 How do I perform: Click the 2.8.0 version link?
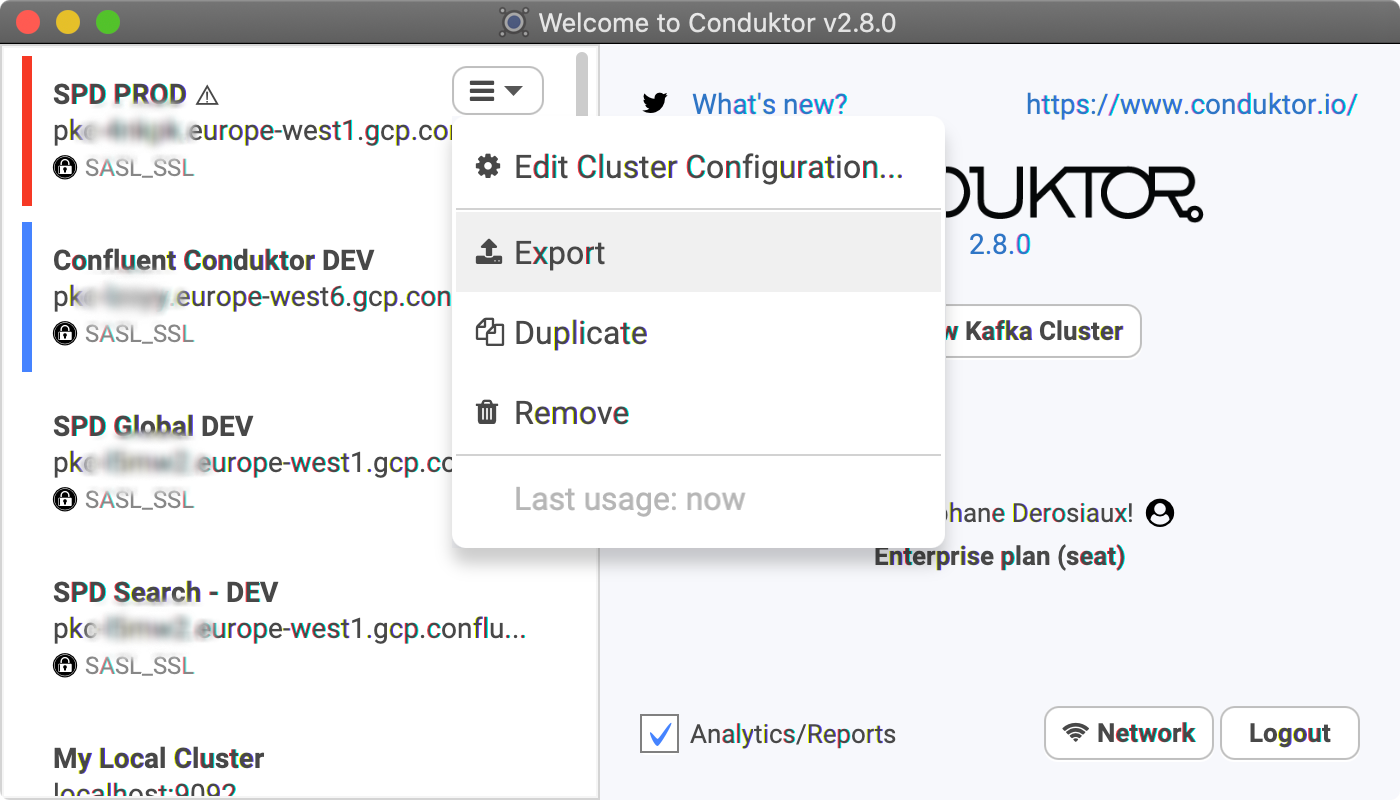click(1000, 245)
